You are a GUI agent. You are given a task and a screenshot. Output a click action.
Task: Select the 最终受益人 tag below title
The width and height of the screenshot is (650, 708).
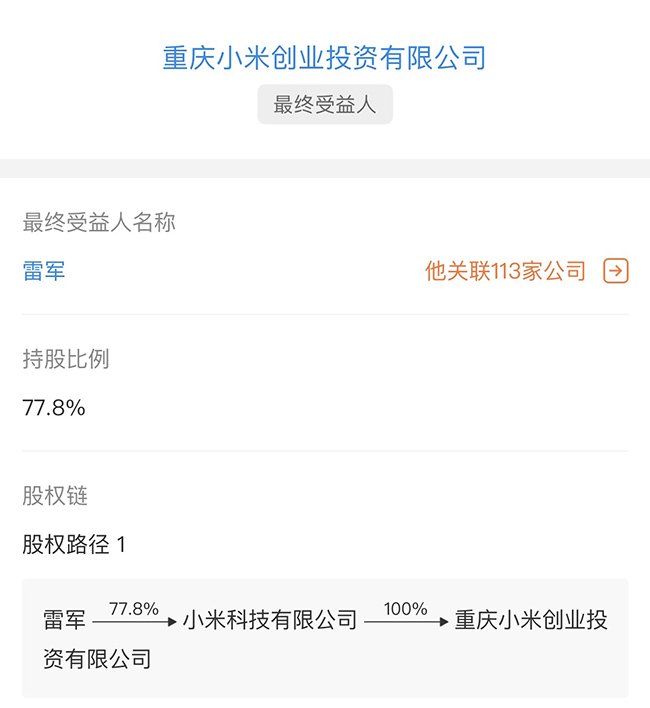[325, 105]
